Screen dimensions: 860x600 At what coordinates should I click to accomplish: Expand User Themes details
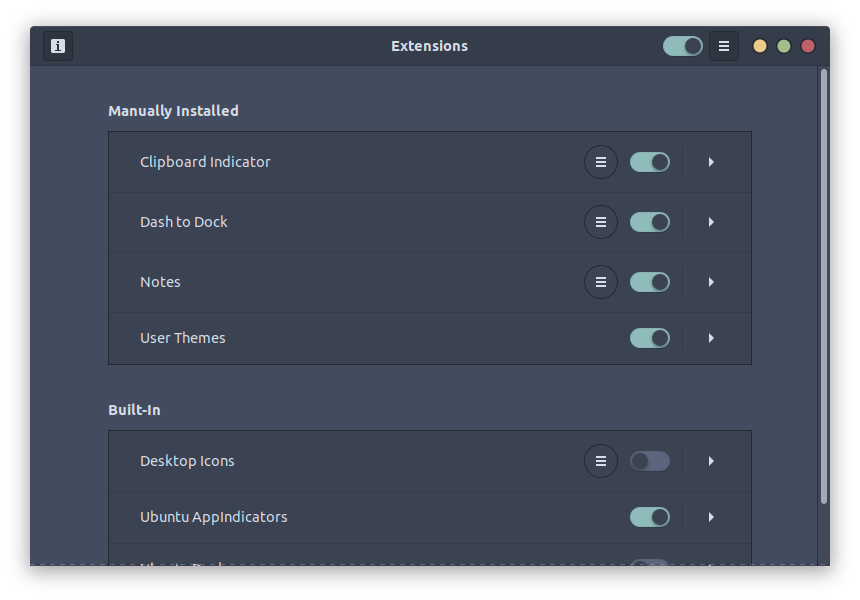[x=711, y=338]
